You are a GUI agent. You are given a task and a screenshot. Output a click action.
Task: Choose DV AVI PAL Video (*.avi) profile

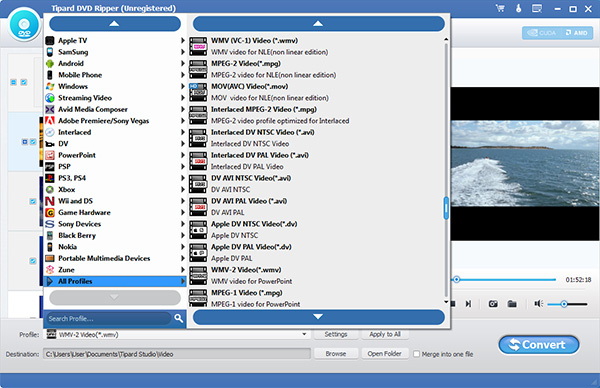(x=316, y=207)
